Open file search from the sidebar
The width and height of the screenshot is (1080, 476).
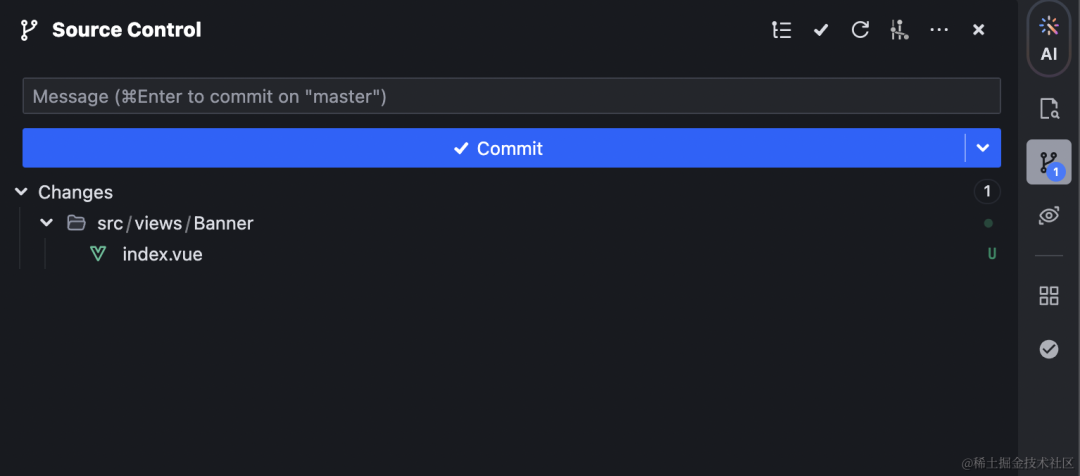click(x=1048, y=109)
